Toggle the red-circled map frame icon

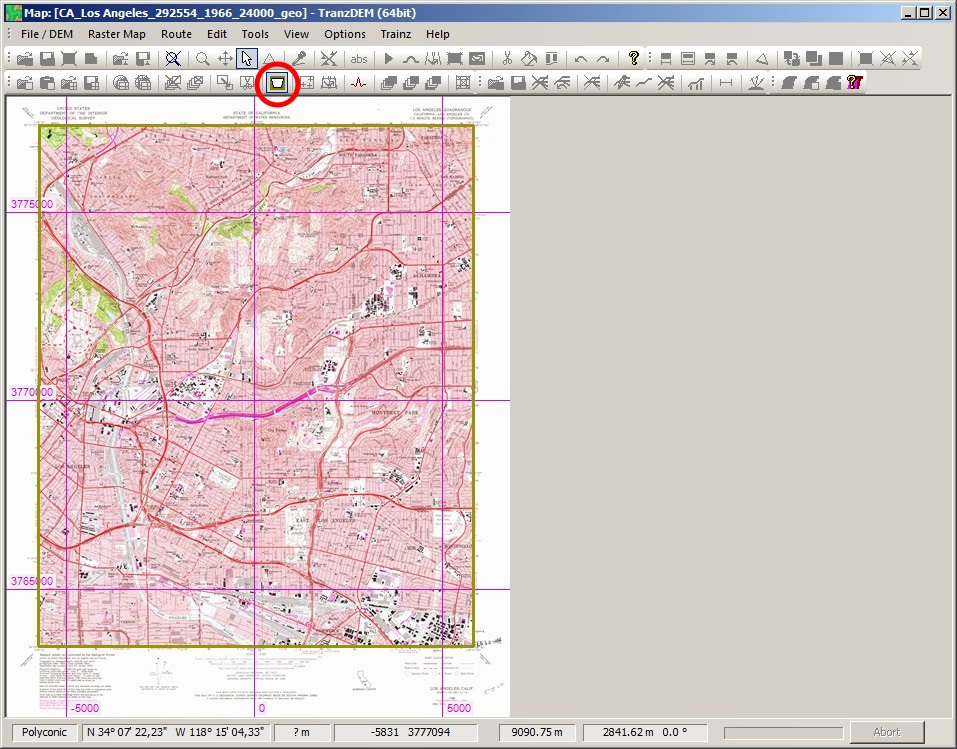(277, 83)
